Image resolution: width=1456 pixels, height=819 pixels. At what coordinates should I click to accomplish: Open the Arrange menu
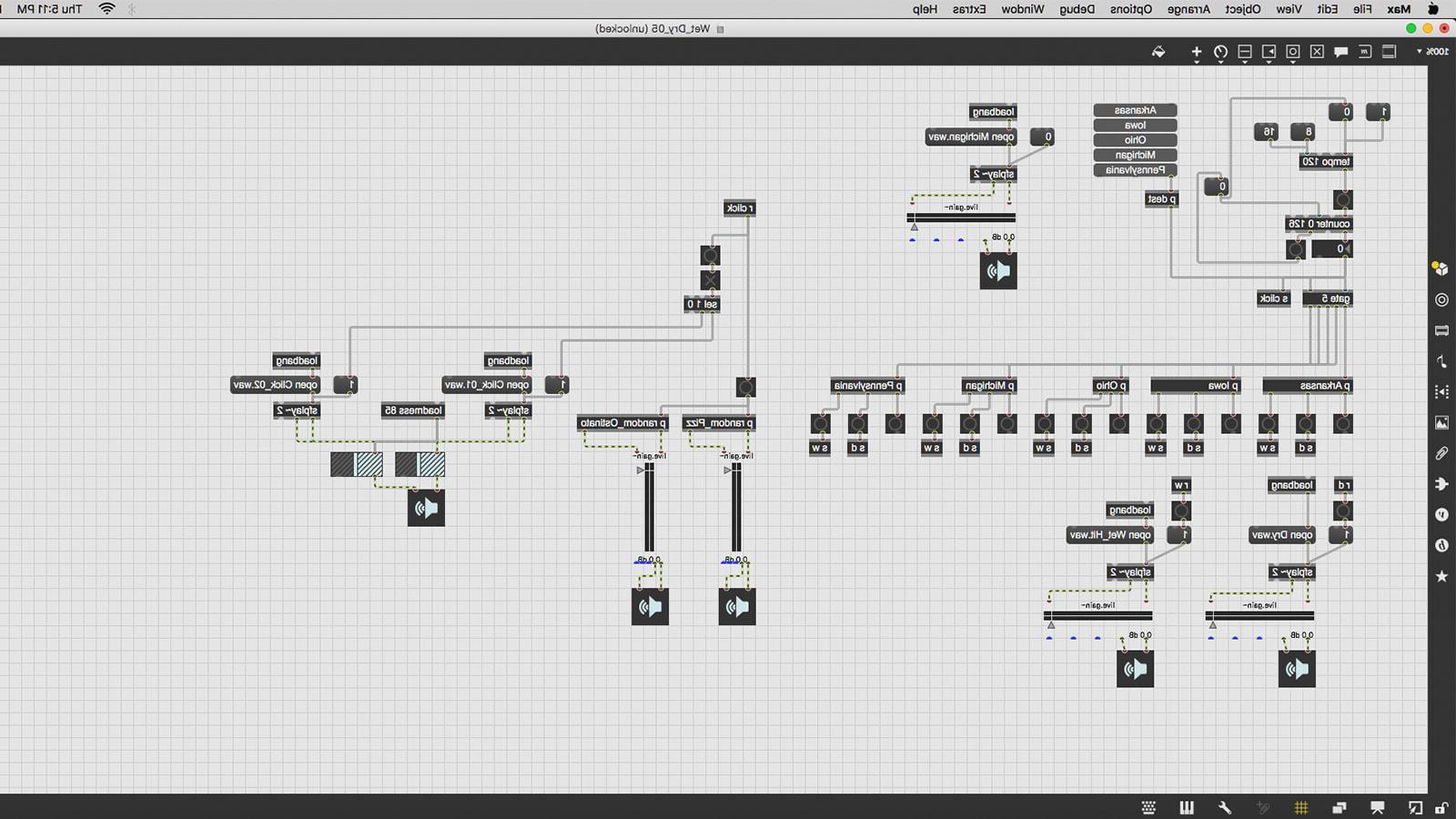pos(1188,9)
